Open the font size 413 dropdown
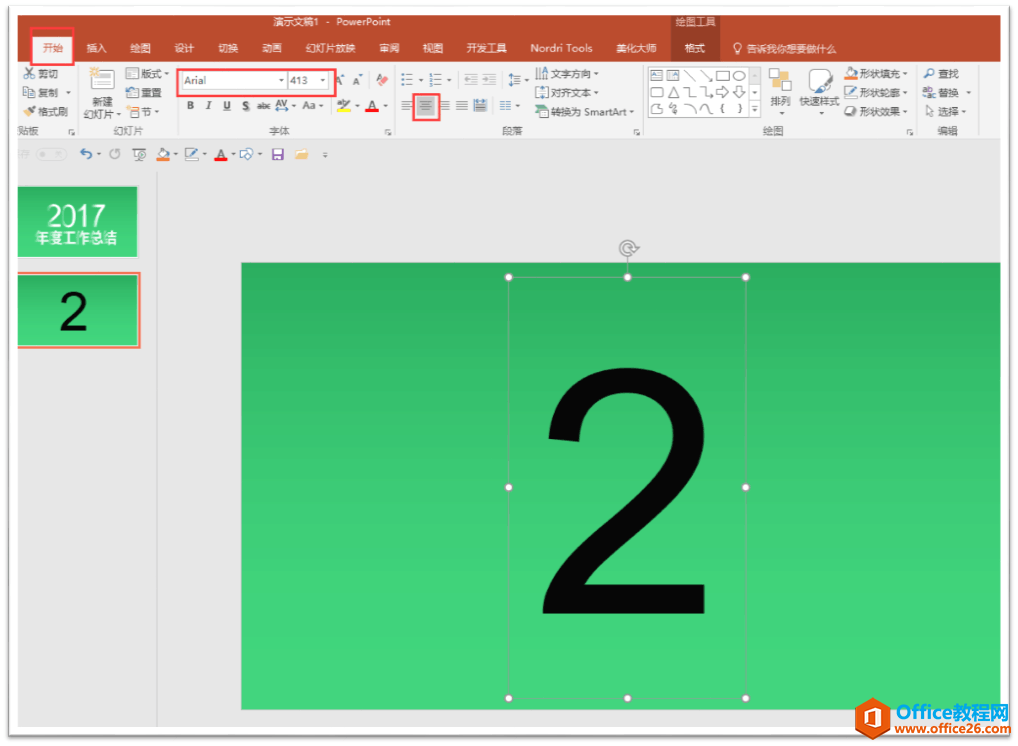The width and height of the screenshot is (1018, 746). (322, 80)
